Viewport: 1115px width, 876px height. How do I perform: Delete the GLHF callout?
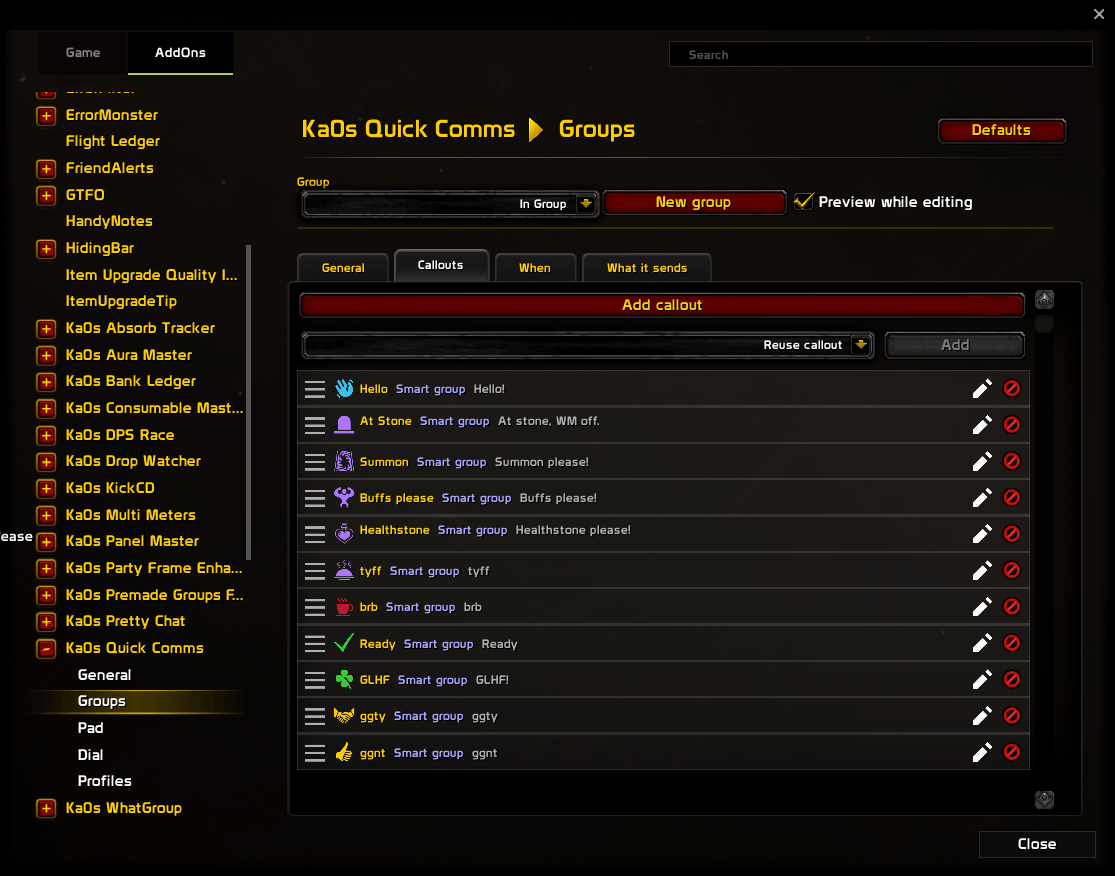point(1012,679)
